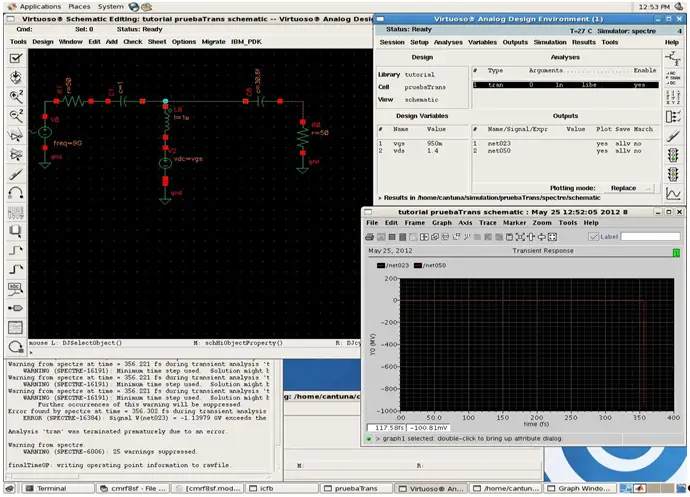Select the Add Pin icon in schematic toolbar

pos(16,308)
